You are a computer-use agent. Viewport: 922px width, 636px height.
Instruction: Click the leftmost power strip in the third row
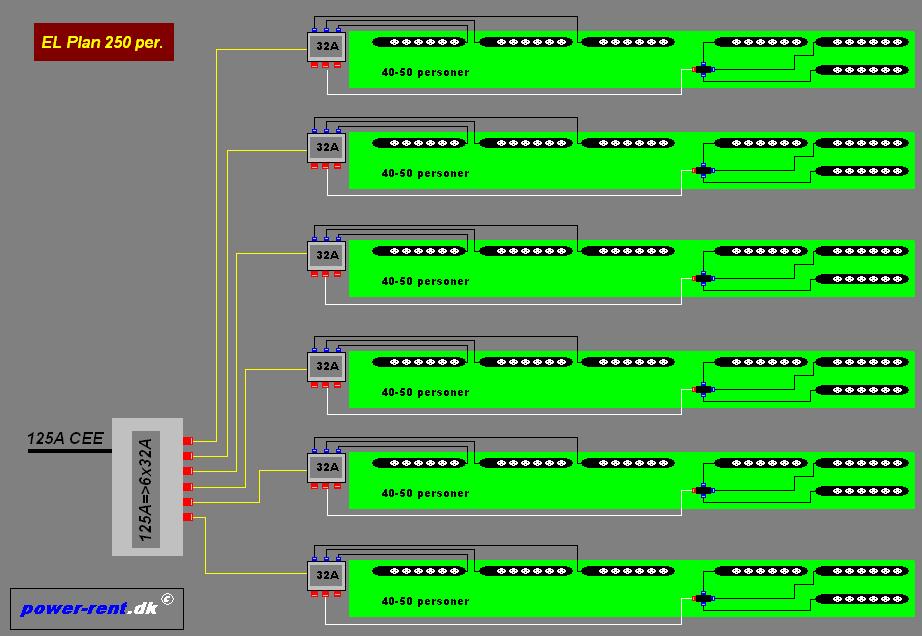pos(419,251)
